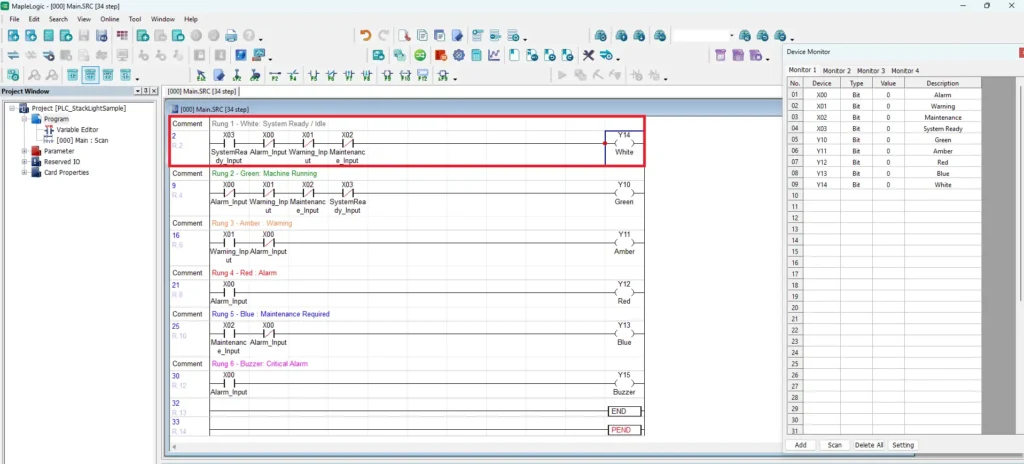Click left arrow of ladder horizontal scrollbar
The height and width of the screenshot is (464, 1024).
pyautogui.click(x=173, y=446)
